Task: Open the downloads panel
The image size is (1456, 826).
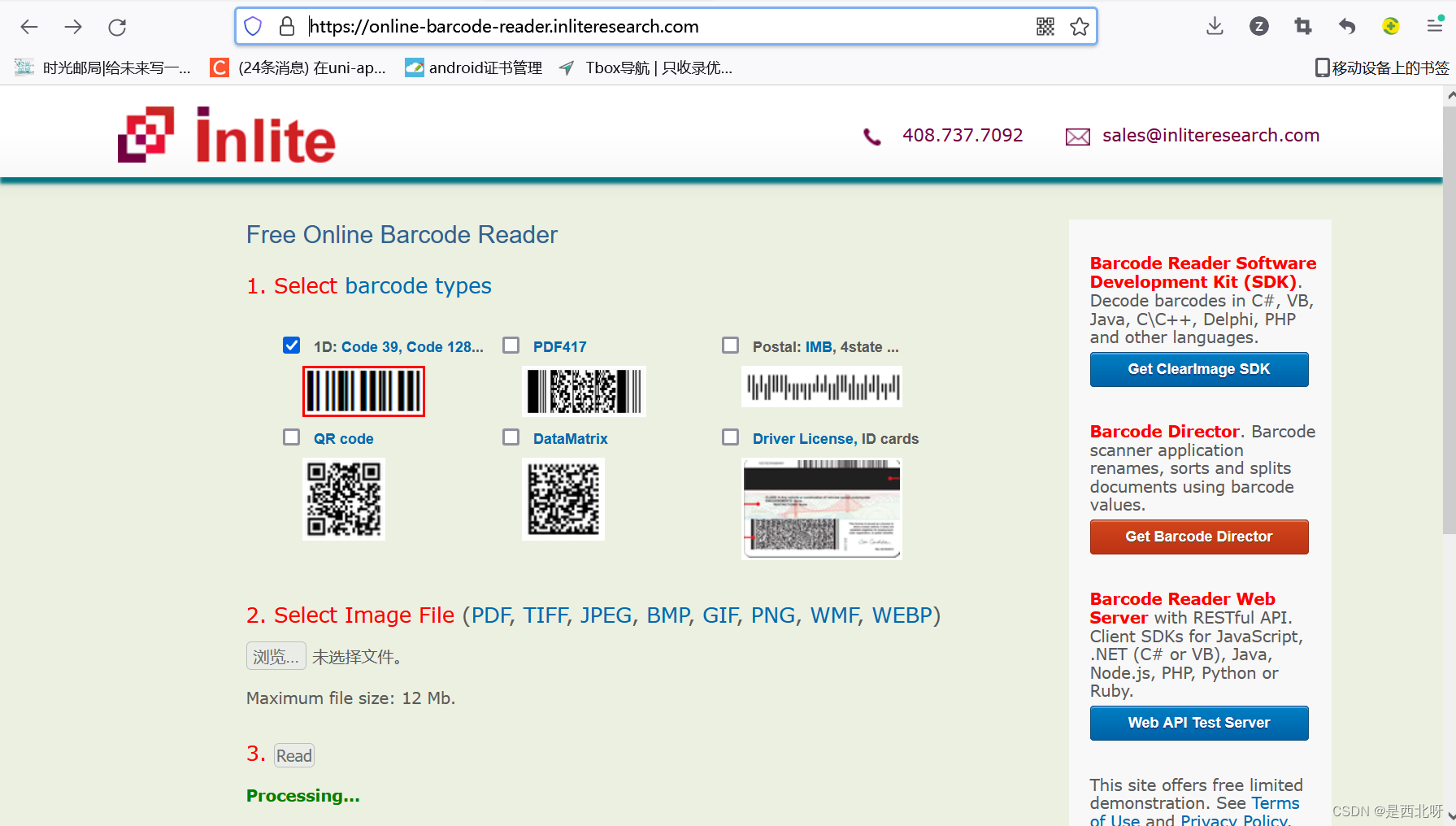Action: coord(1215,27)
